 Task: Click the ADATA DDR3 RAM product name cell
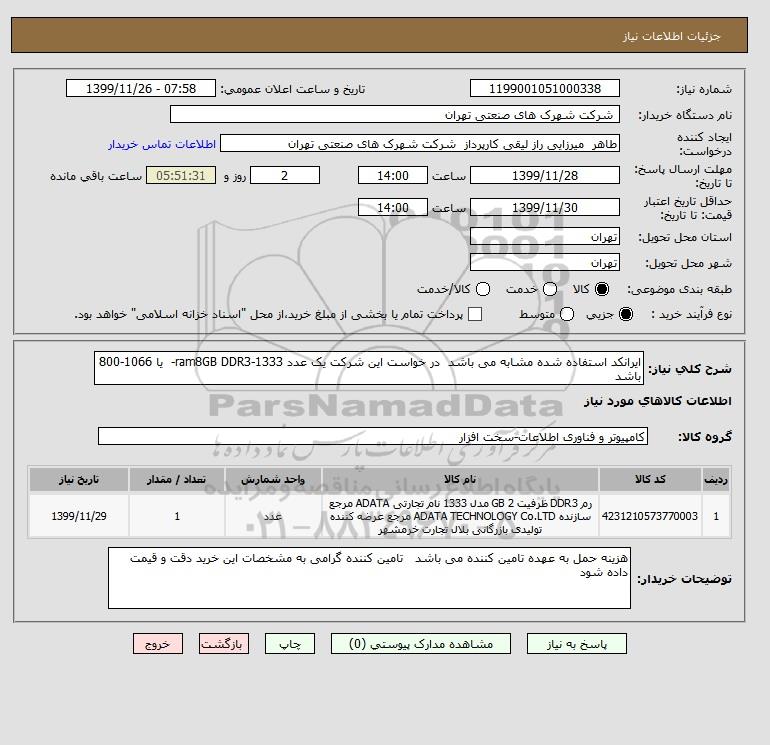click(460, 516)
